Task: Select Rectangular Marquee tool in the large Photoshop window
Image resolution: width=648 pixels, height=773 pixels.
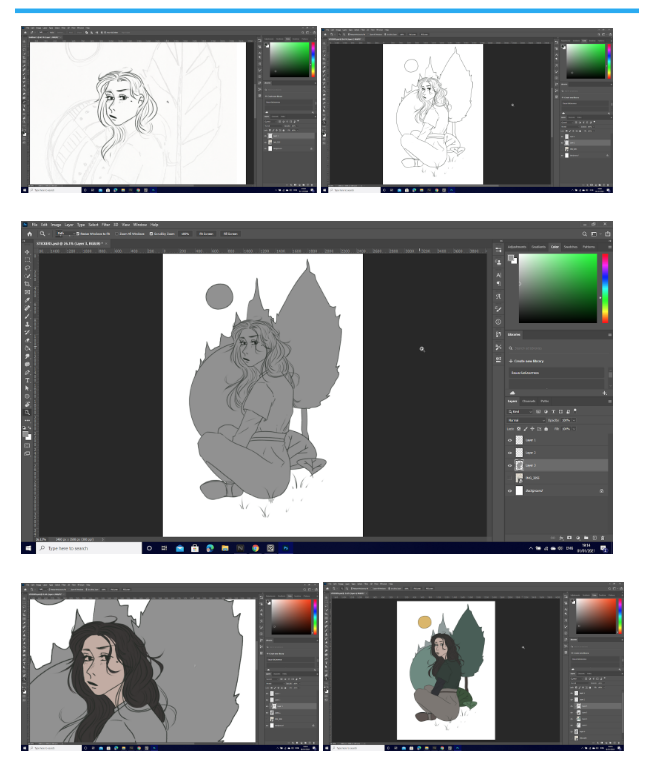Action: (27, 260)
